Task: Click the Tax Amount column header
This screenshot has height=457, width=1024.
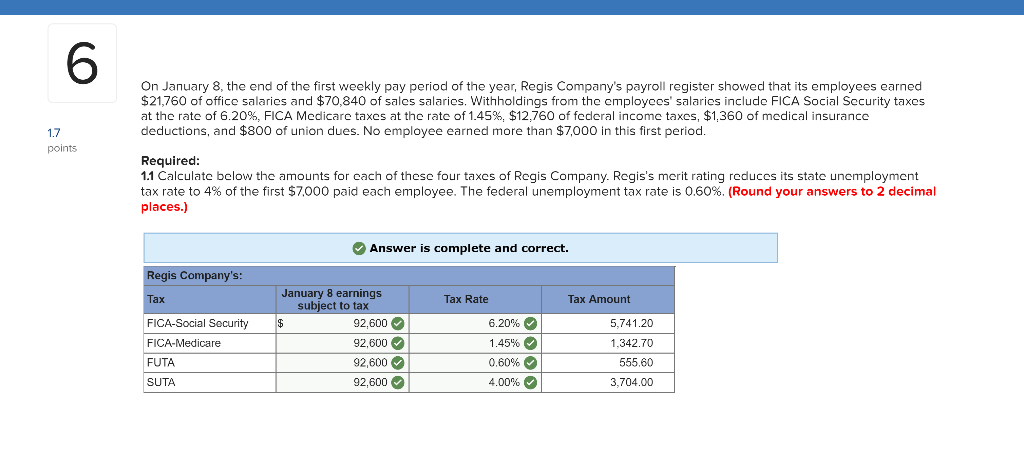Action: click(599, 300)
